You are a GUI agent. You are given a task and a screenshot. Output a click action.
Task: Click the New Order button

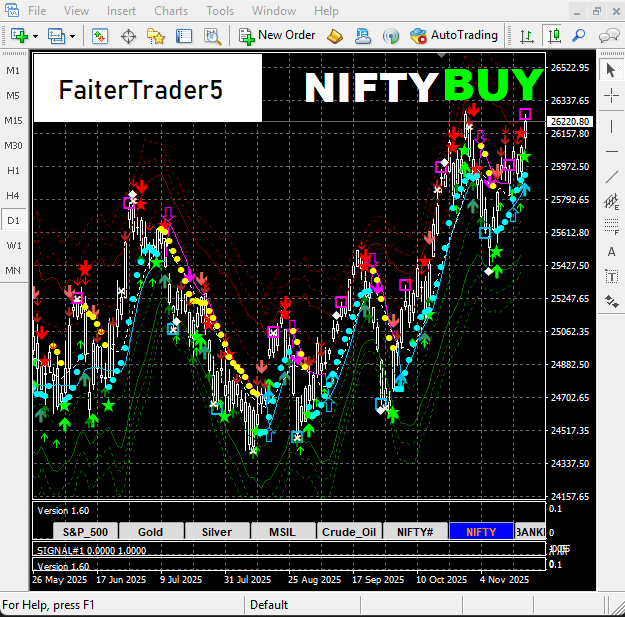pos(277,36)
